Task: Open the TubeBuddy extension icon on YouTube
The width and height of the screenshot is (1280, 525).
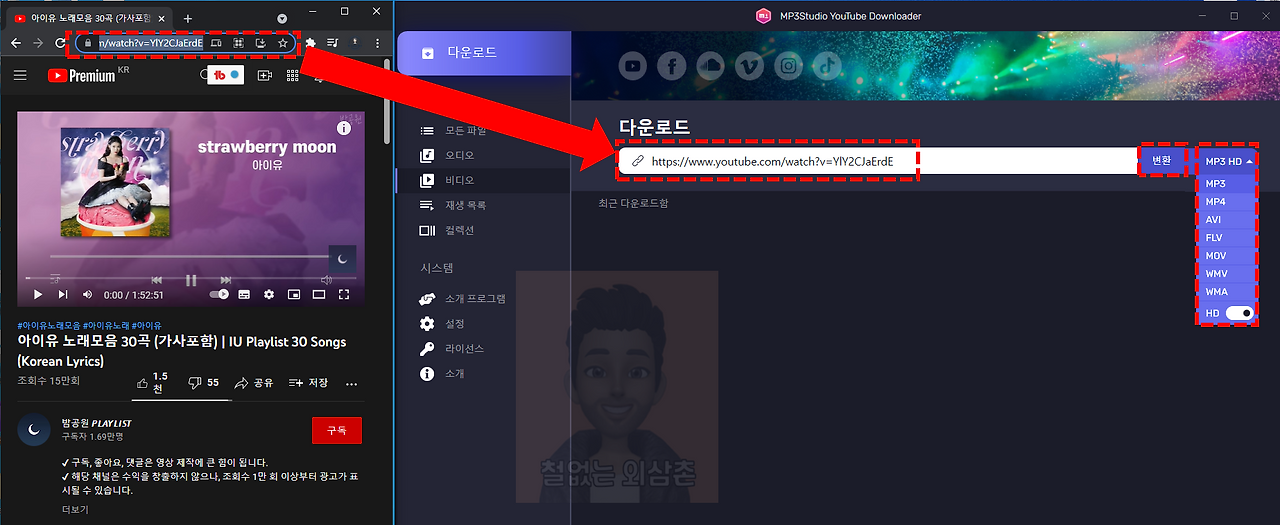Action: pos(226,75)
